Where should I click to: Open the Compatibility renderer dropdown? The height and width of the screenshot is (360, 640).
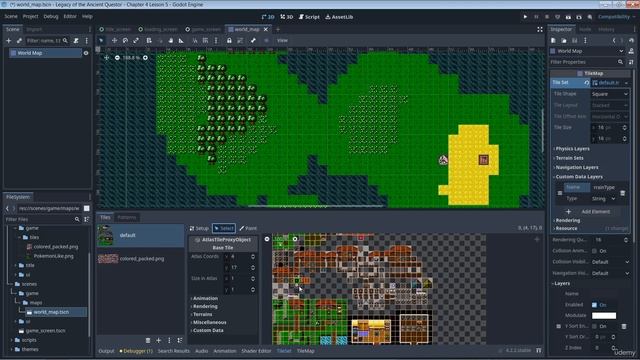tap(616, 17)
